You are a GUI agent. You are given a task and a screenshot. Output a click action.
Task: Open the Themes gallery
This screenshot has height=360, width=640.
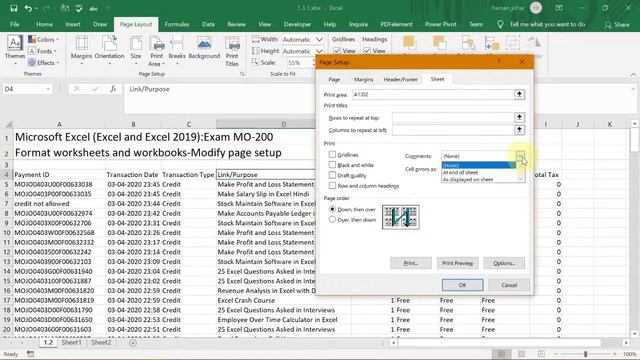pyautogui.click(x=15, y=50)
